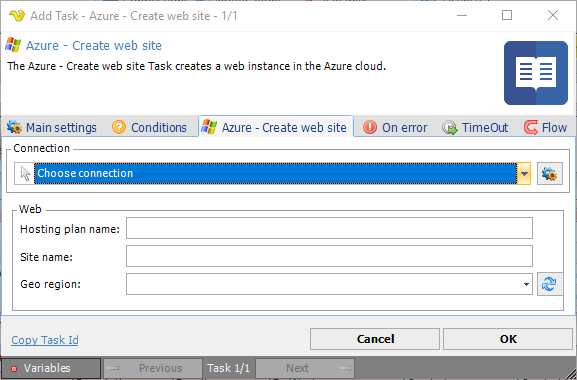
Task: Open connection settings gear icon
Action: pyautogui.click(x=550, y=173)
